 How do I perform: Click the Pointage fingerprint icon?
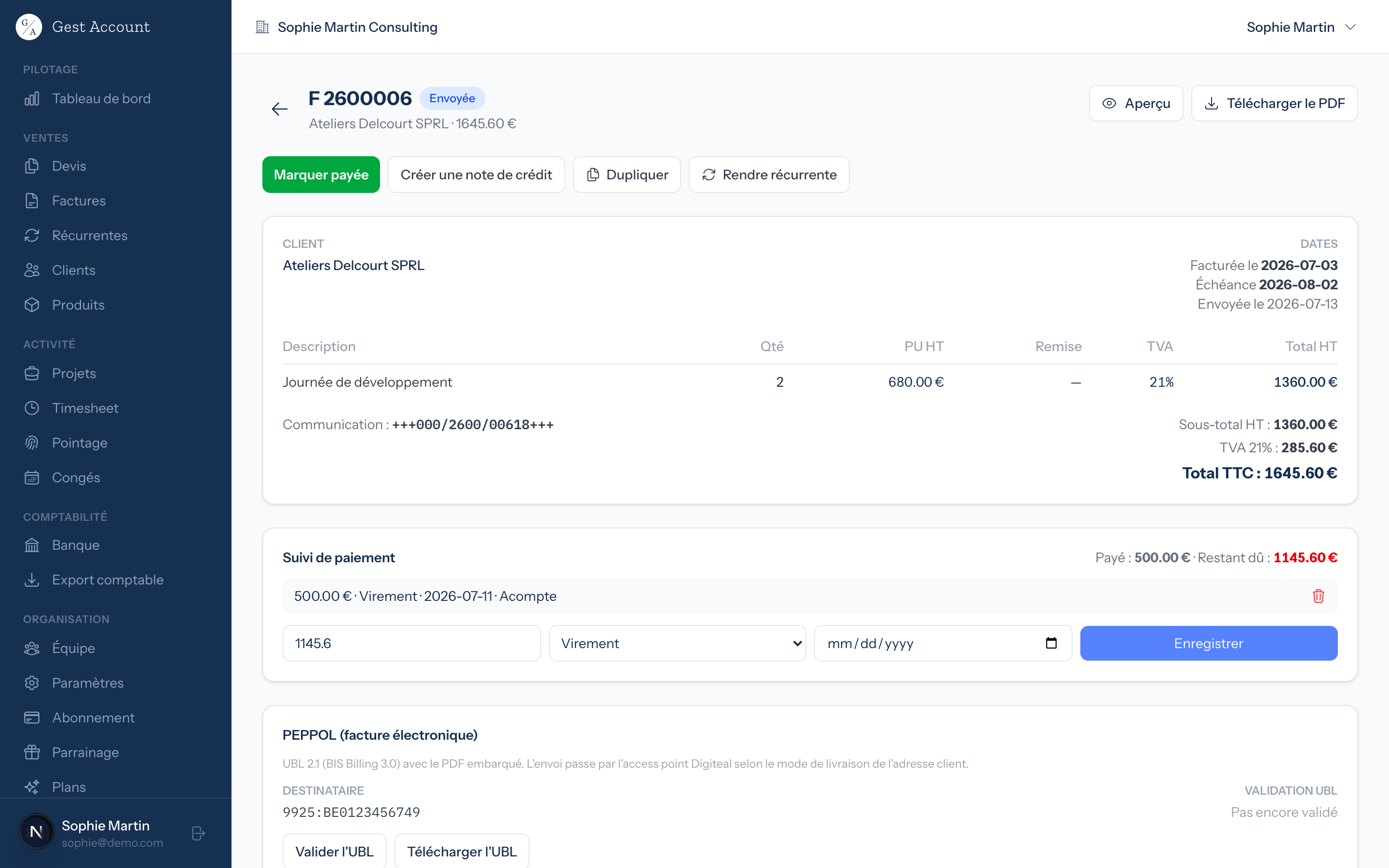(x=32, y=443)
